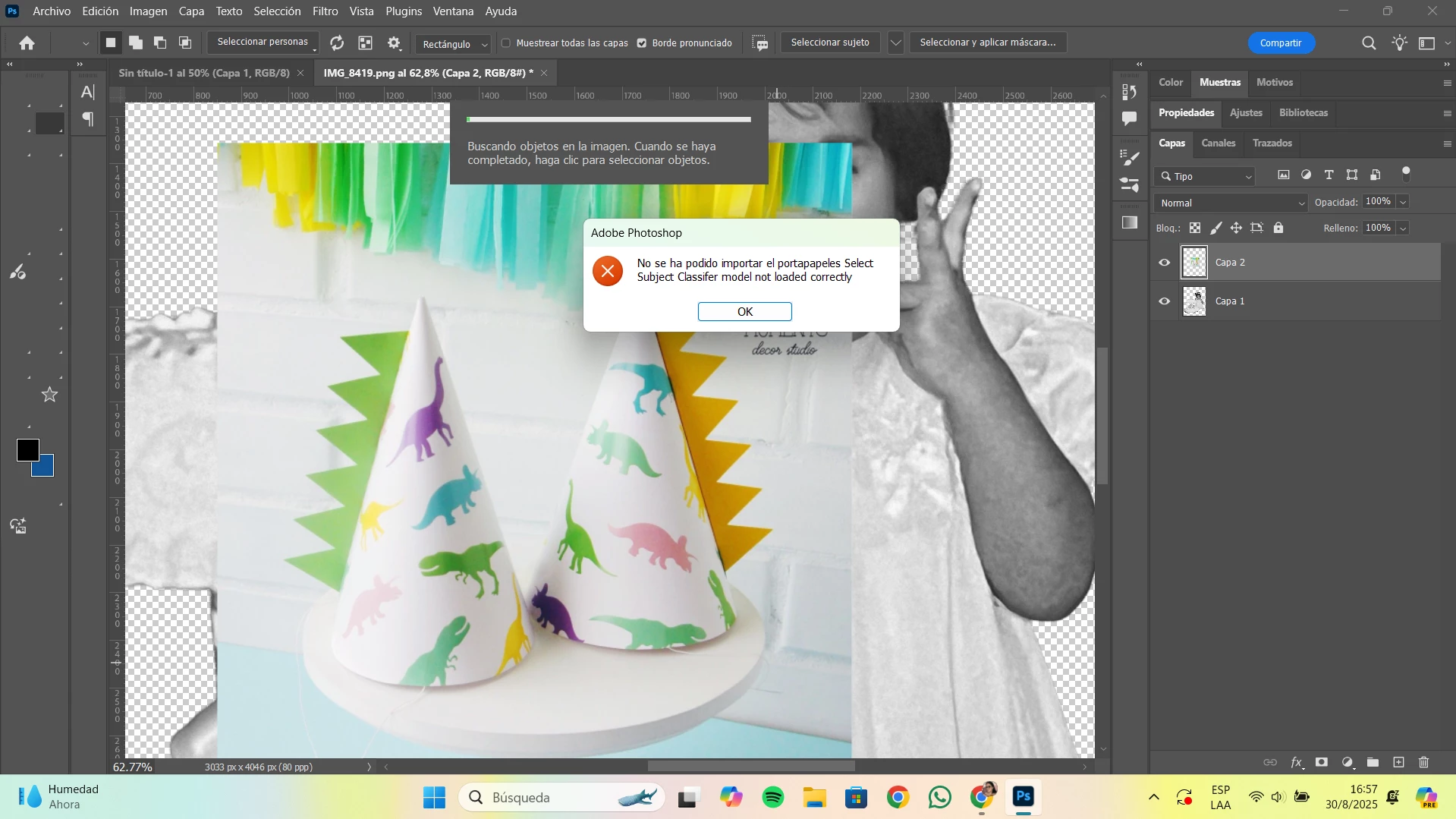
Task: Add a layer mask icon
Action: [x=1322, y=762]
